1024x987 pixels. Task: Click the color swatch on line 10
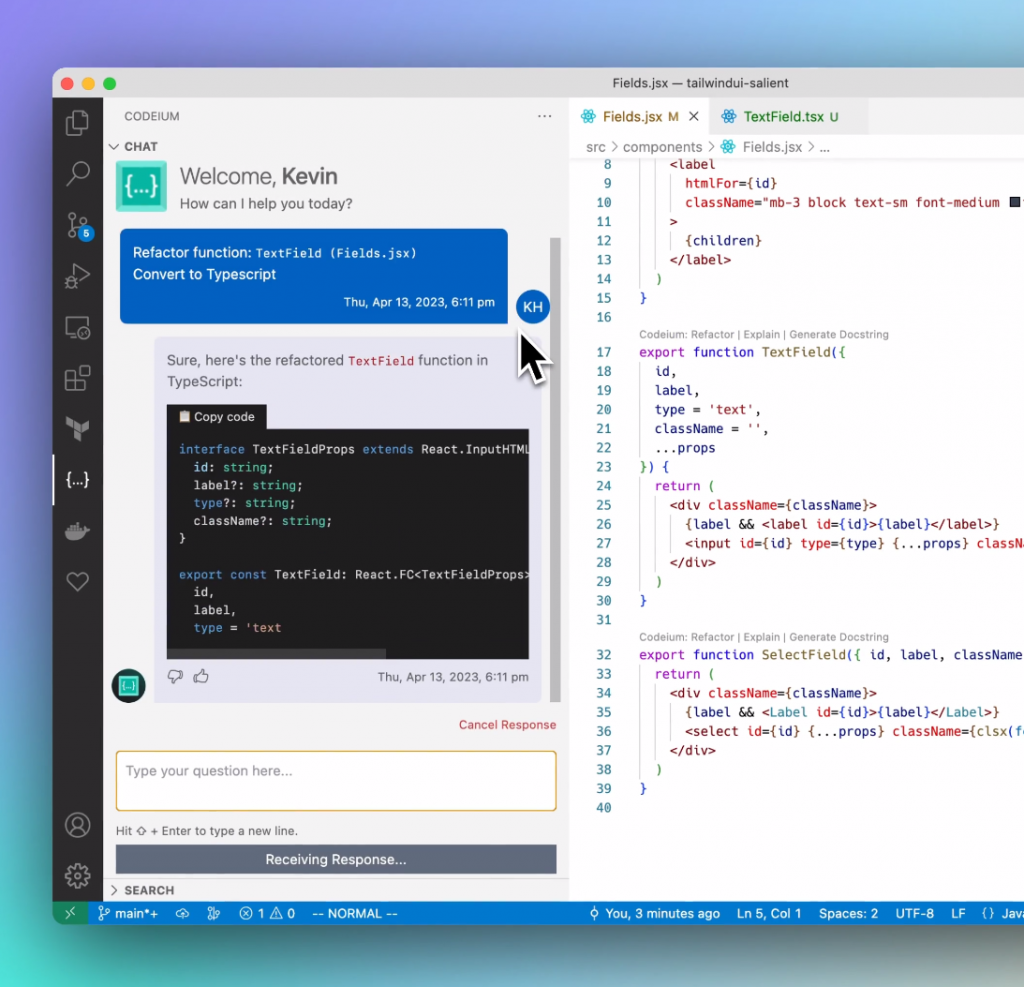pos(1014,202)
